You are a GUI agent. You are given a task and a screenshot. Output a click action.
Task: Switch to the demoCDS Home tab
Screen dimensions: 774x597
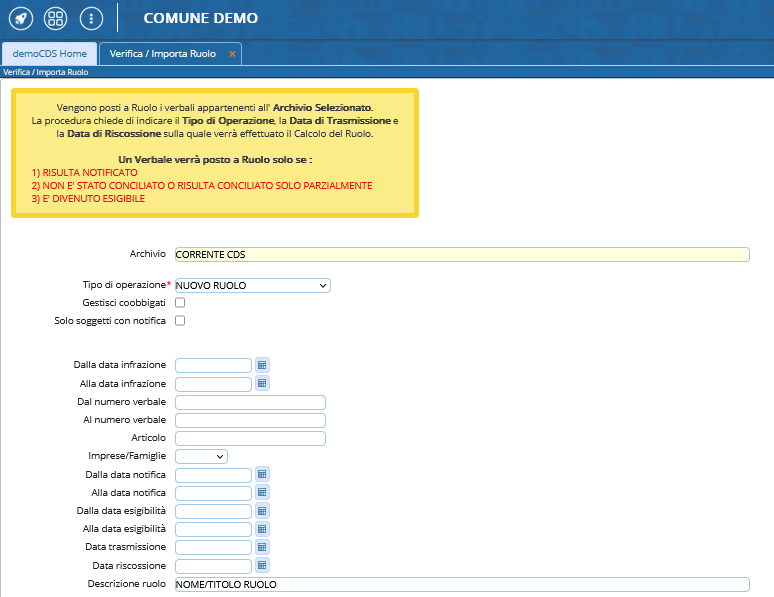click(x=49, y=53)
